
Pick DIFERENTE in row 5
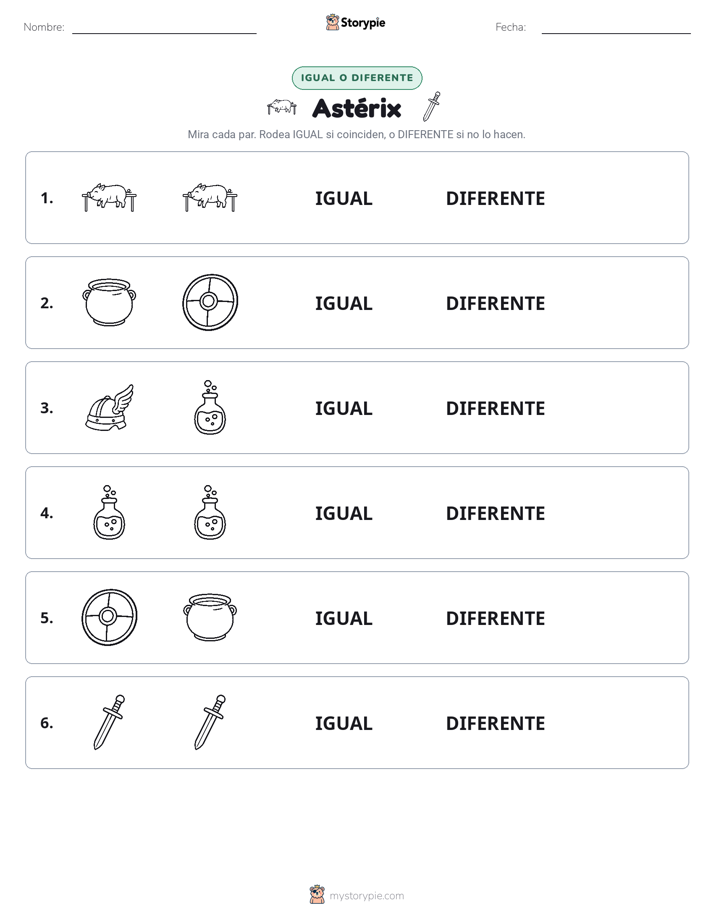pos(495,618)
